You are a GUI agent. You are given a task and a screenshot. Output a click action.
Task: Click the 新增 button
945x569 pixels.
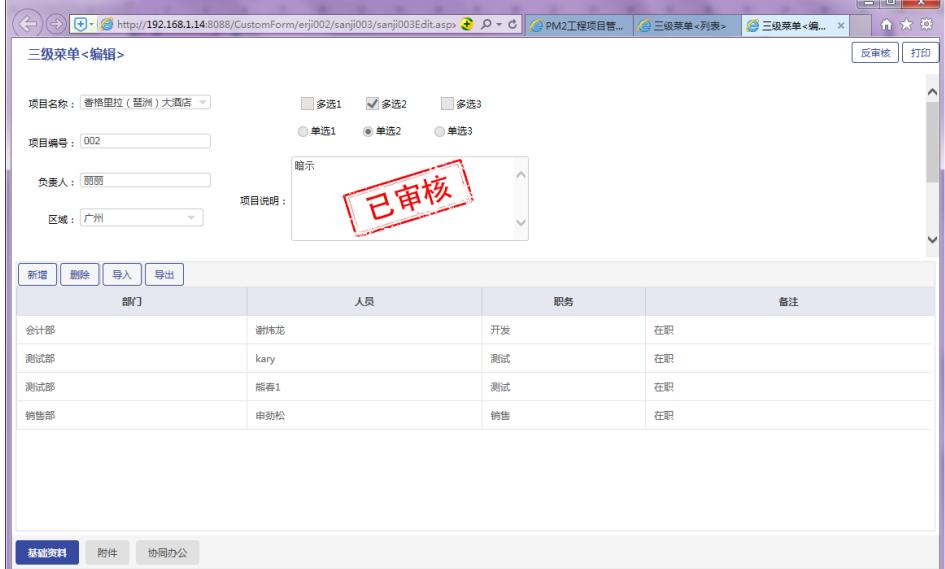click(36, 275)
